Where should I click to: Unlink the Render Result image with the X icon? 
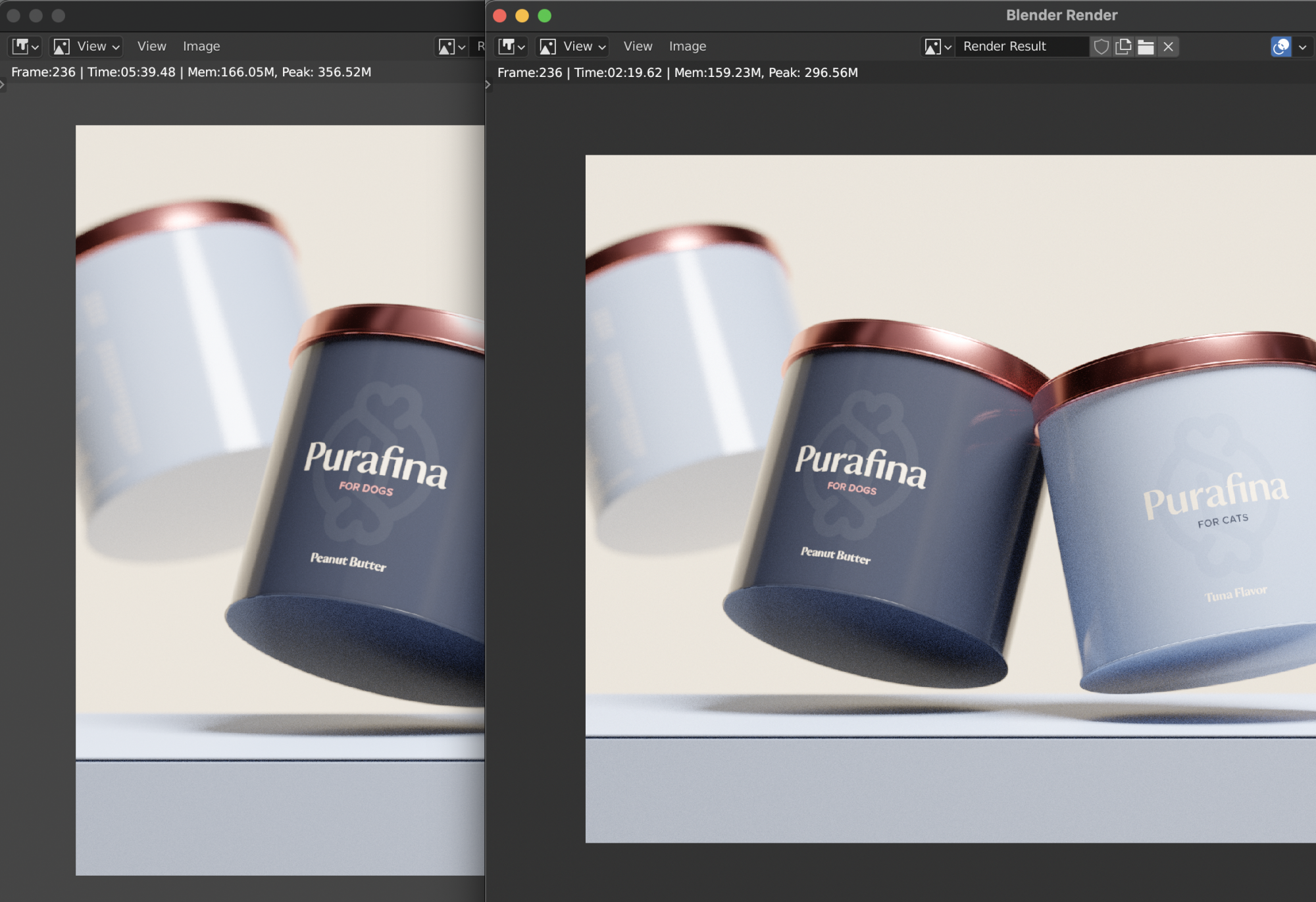coord(1168,47)
